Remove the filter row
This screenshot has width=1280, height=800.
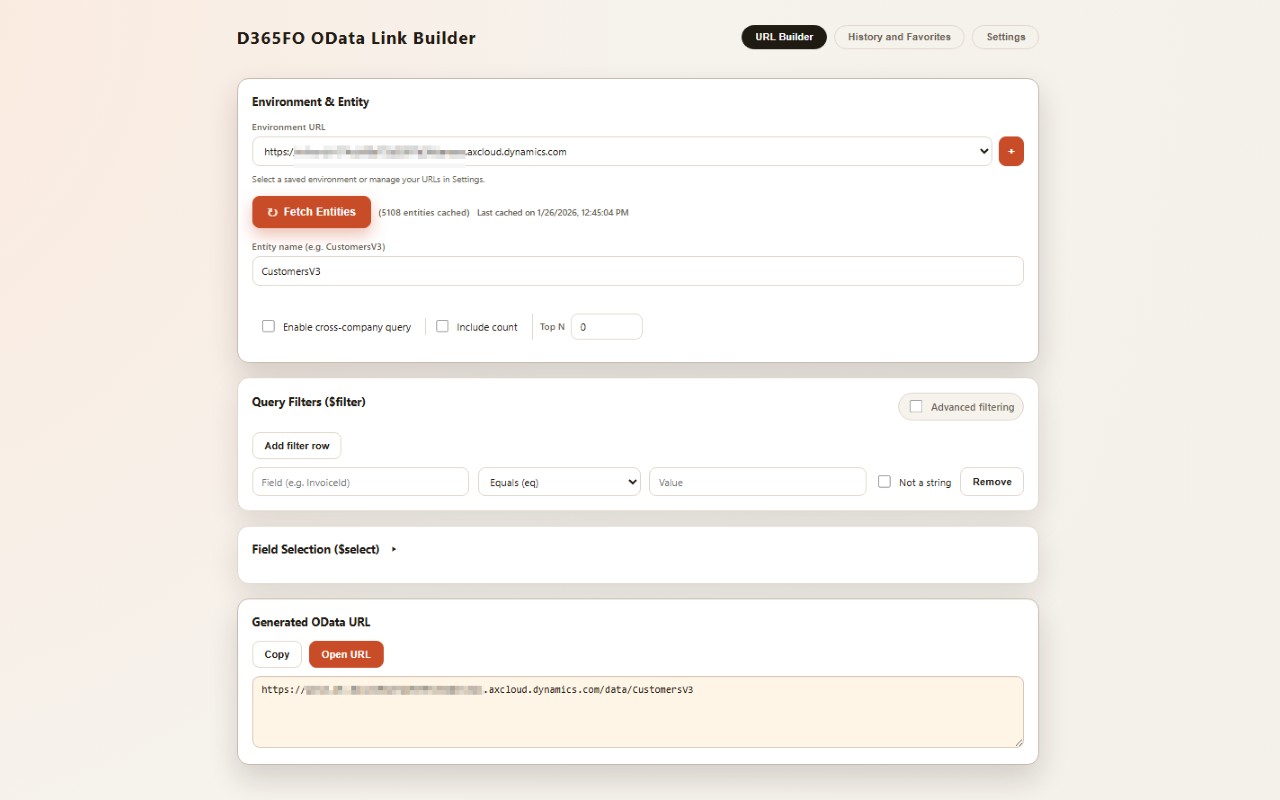992,482
